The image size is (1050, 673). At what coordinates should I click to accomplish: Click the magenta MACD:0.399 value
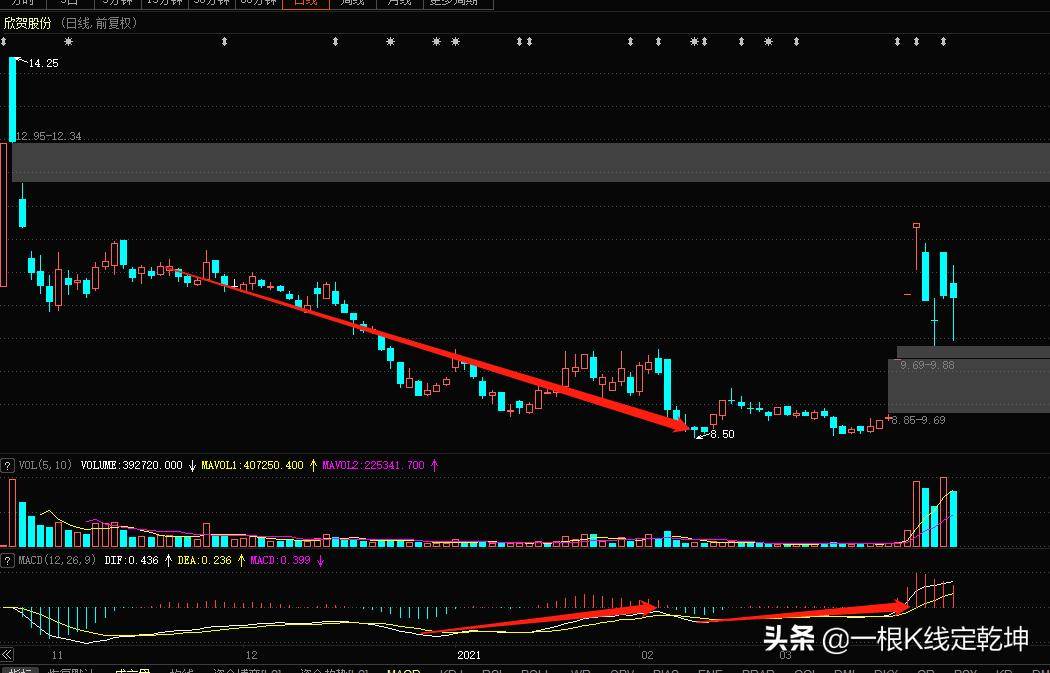point(280,560)
